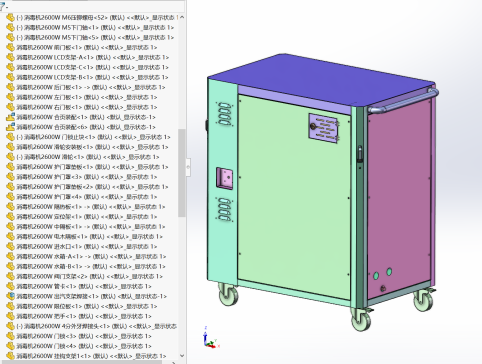Click the part icon beside 后门板<1>
Viewport: 482px width, 364px height.
(x=10, y=87)
